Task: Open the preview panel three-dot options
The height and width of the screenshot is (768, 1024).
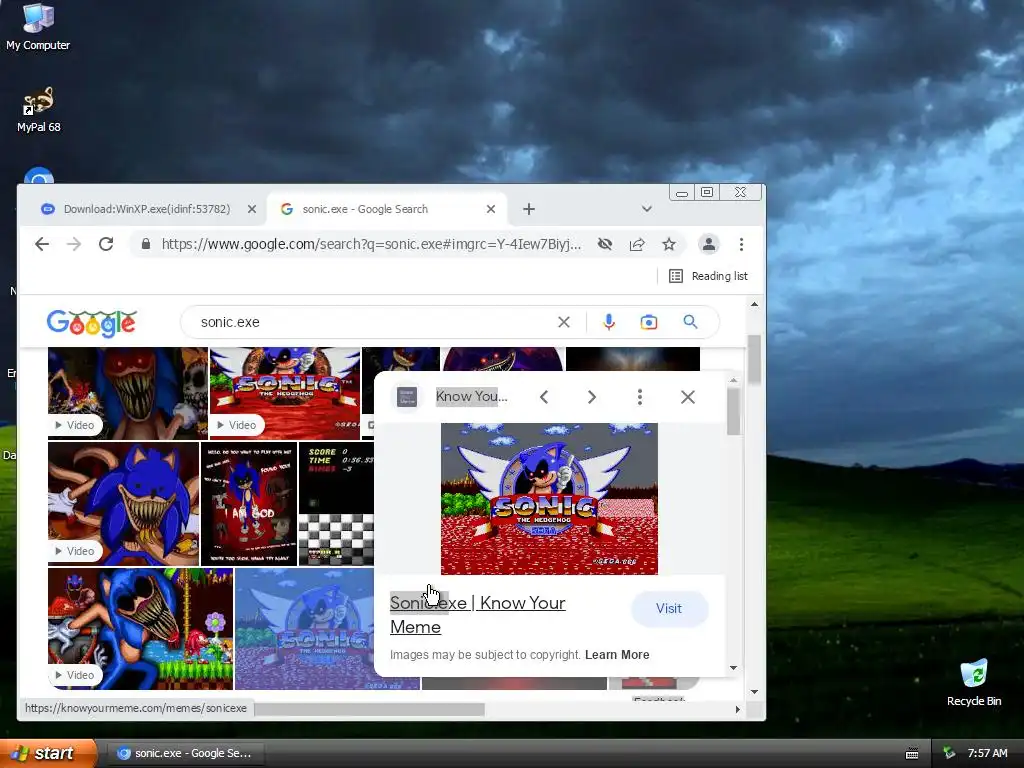Action: pyautogui.click(x=640, y=397)
